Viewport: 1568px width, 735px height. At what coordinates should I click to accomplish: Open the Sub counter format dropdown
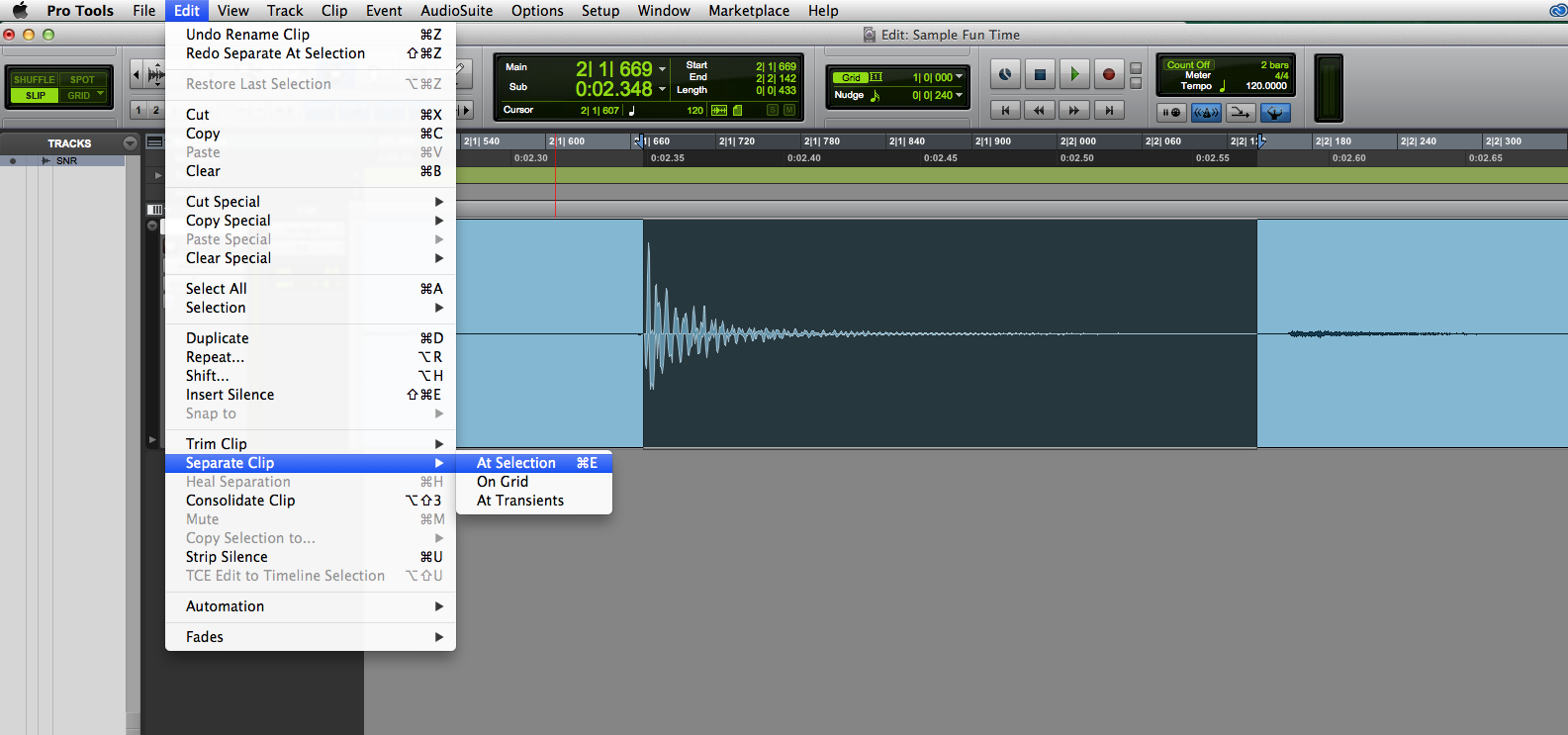click(x=662, y=90)
